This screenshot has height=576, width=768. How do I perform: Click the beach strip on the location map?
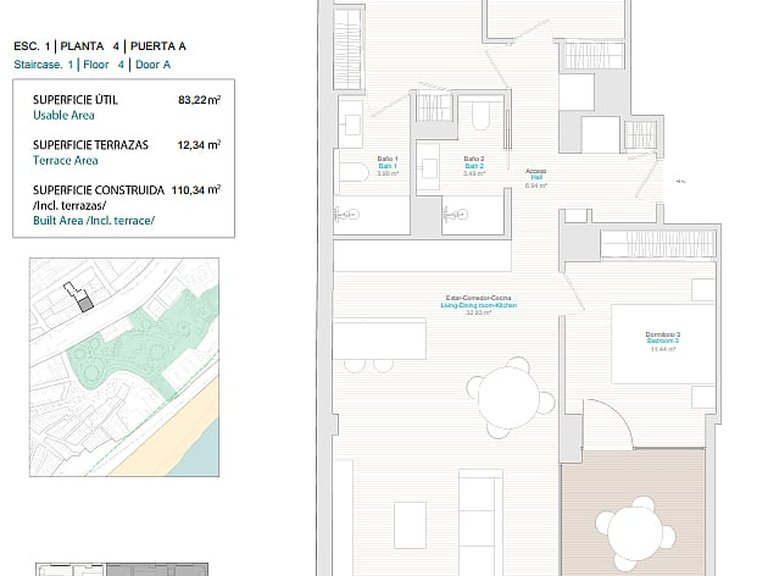click(x=171, y=431)
